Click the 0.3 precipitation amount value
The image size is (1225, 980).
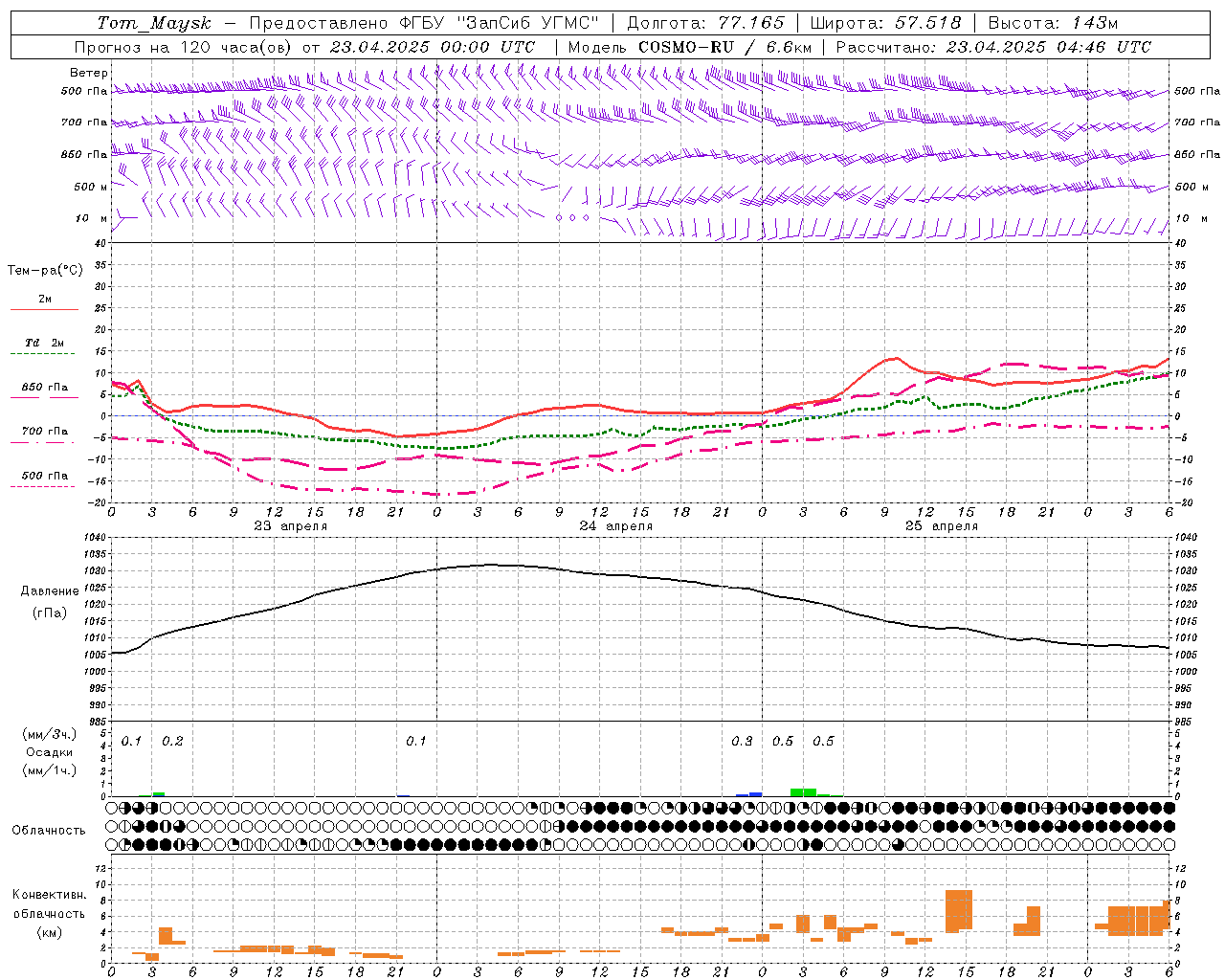click(743, 742)
